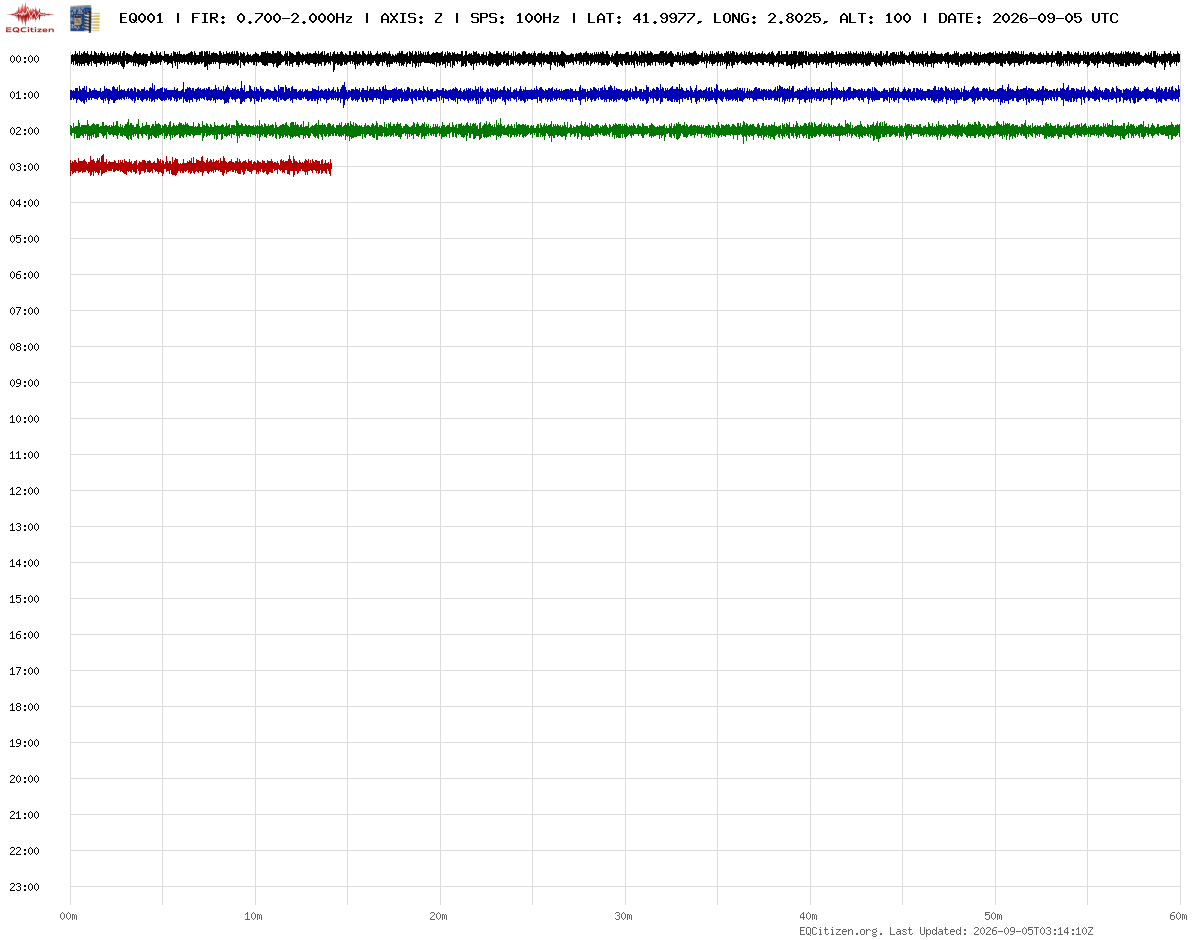
Task: Select the 23:00 hour row label
Action: [23, 887]
